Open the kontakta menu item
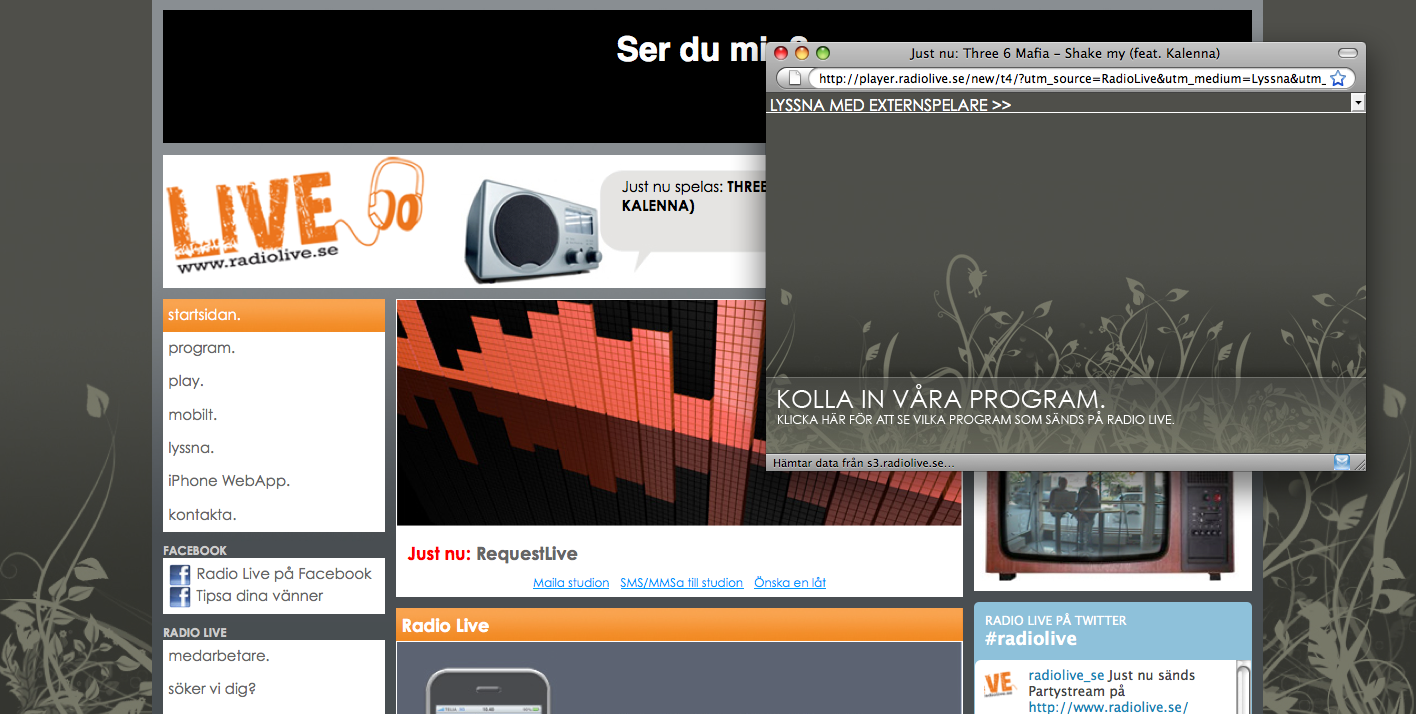Image resolution: width=1416 pixels, height=714 pixels. 274,515
